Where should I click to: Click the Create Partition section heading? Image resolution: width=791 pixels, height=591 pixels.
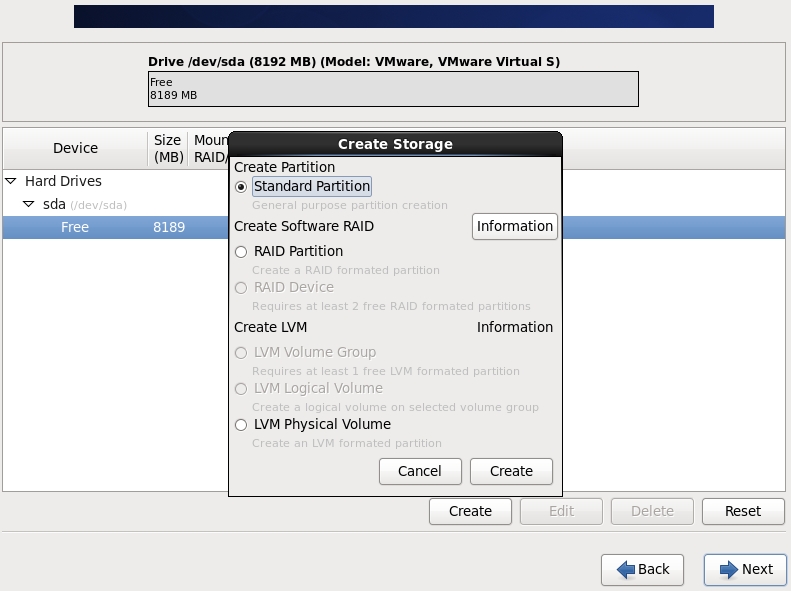285,167
